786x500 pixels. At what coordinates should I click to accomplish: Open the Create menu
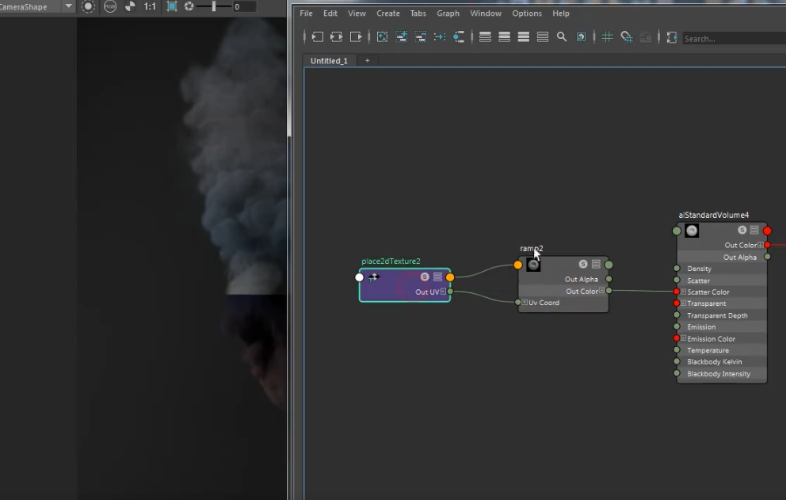click(x=388, y=14)
